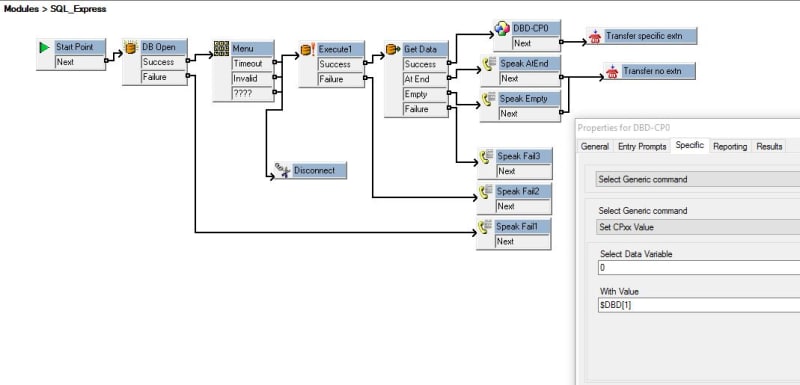
Task: Select the Speak Fail1 title label
Action: [522, 226]
